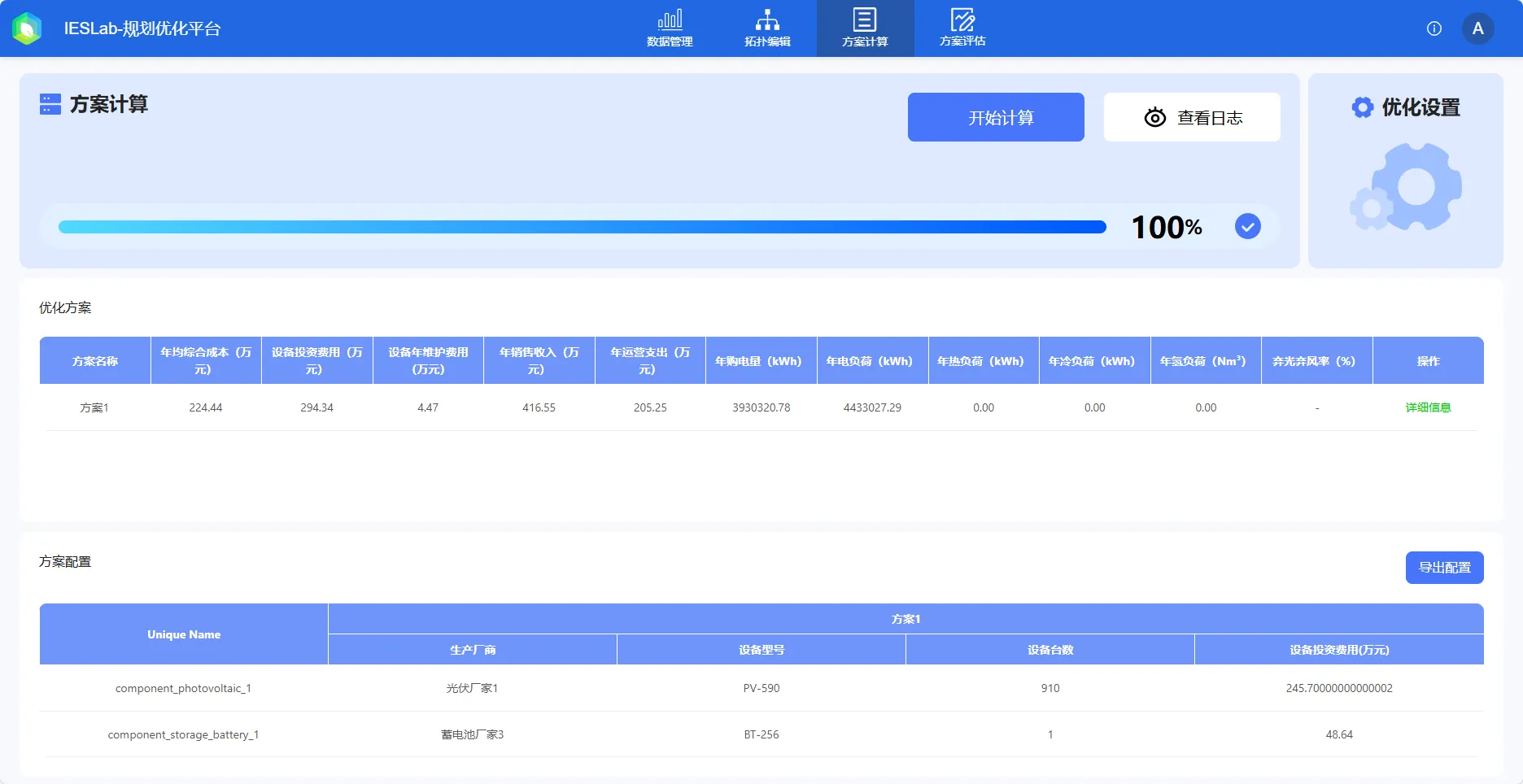Screen dimensions: 1523x784
Task: Click the 生产厂商 column header
Action: pyautogui.click(x=473, y=650)
